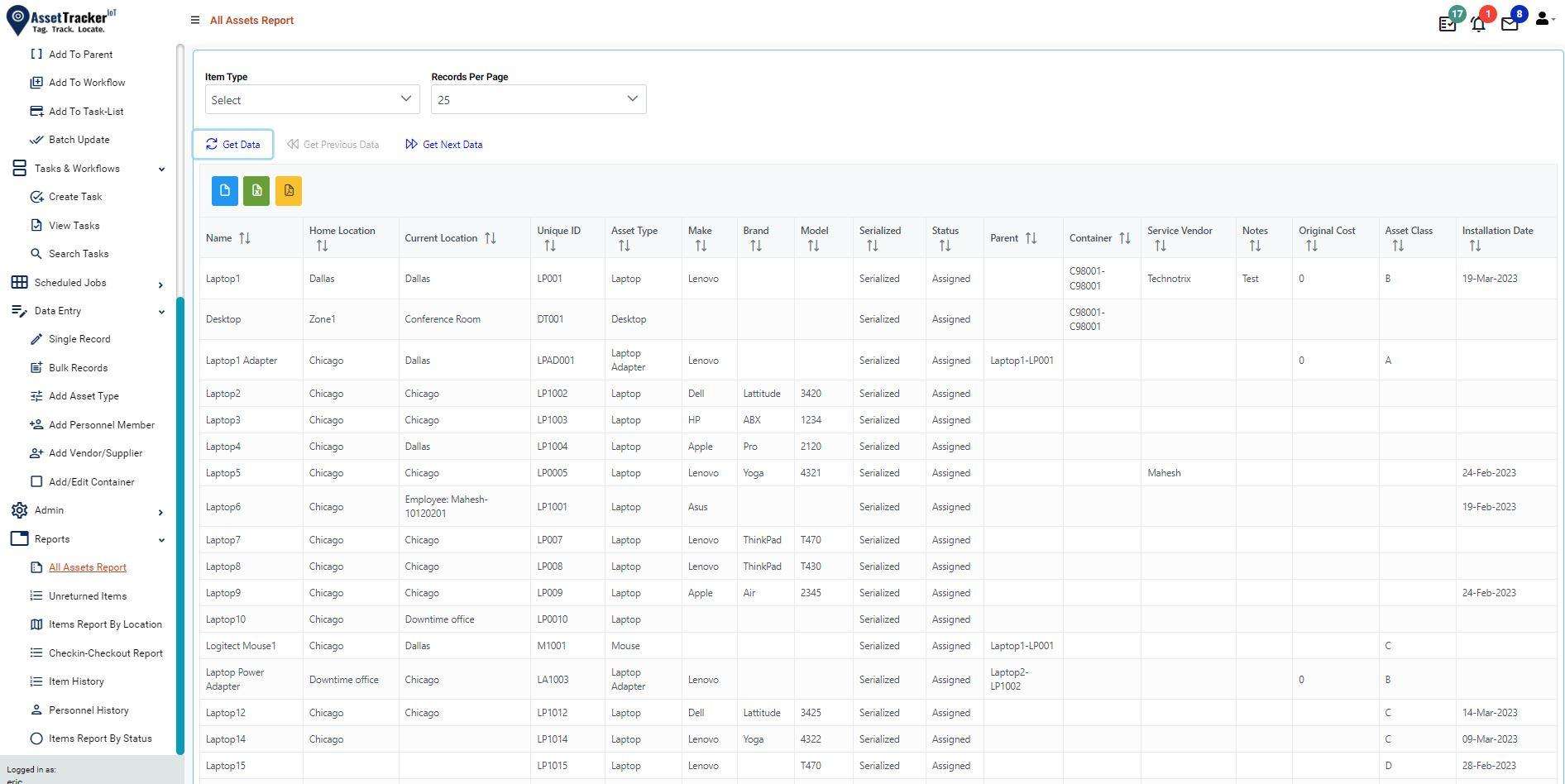The height and width of the screenshot is (784, 1565).
Task: Click the Get Data button
Action: point(232,144)
